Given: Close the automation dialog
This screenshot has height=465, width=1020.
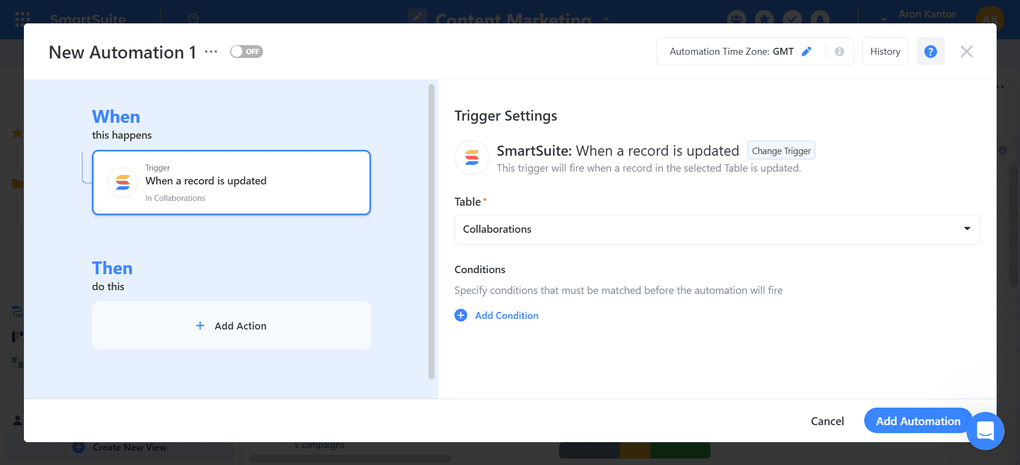Looking at the screenshot, I should click(x=967, y=51).
